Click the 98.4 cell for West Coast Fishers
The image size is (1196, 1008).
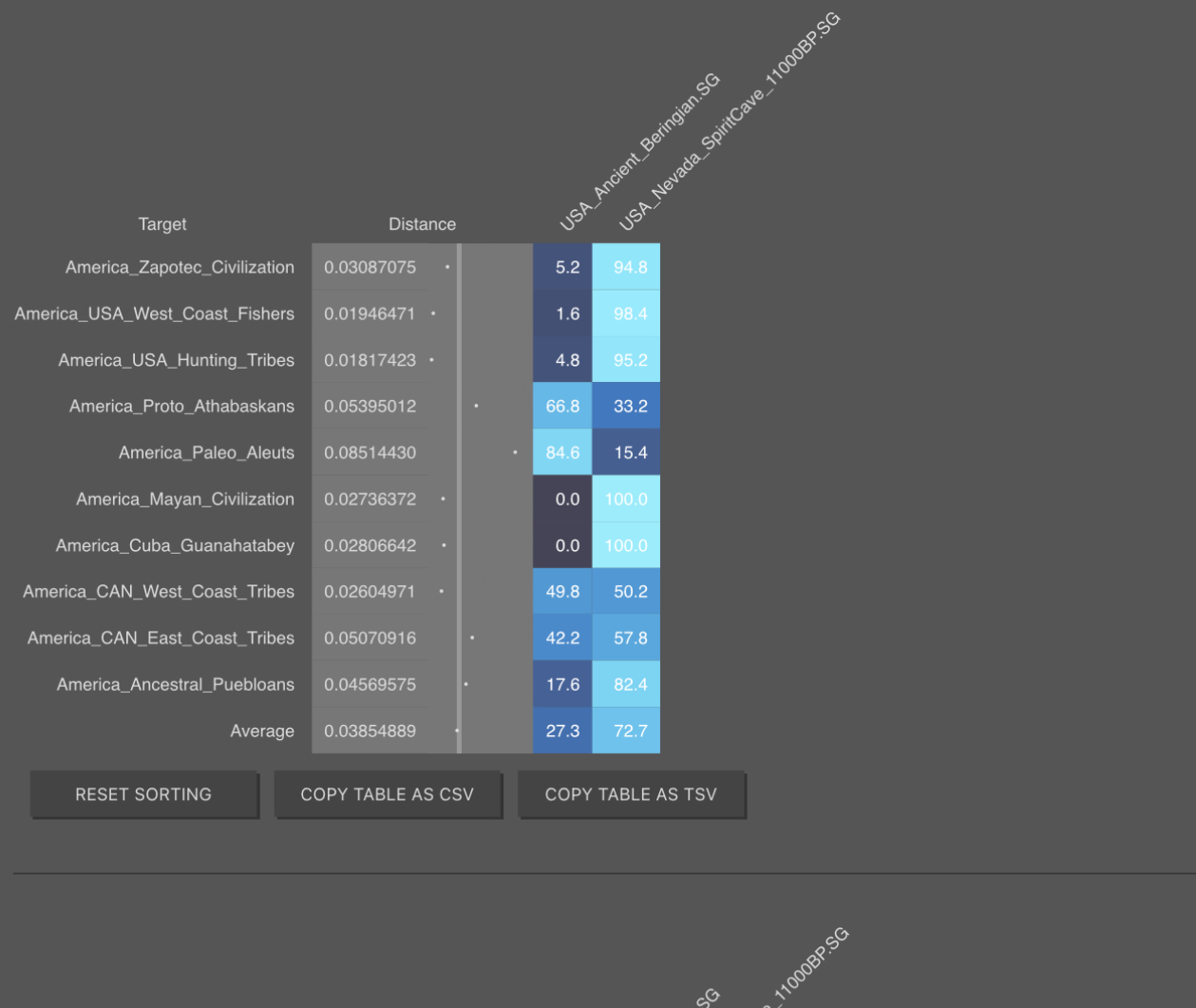tap(626, 314)
